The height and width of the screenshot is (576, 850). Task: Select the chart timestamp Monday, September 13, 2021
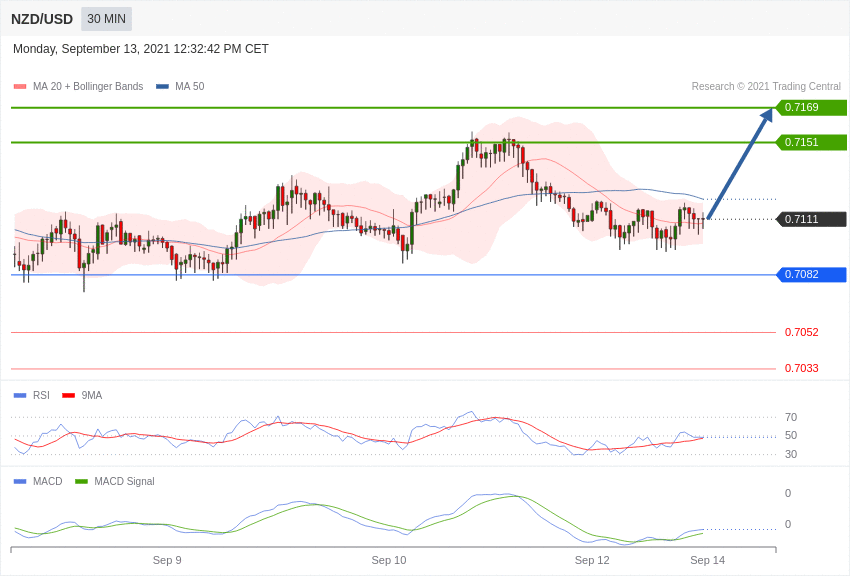point(140,49)
